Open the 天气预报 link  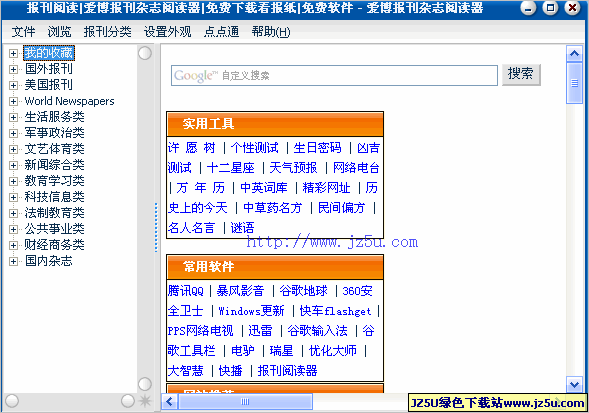(293, 168)
